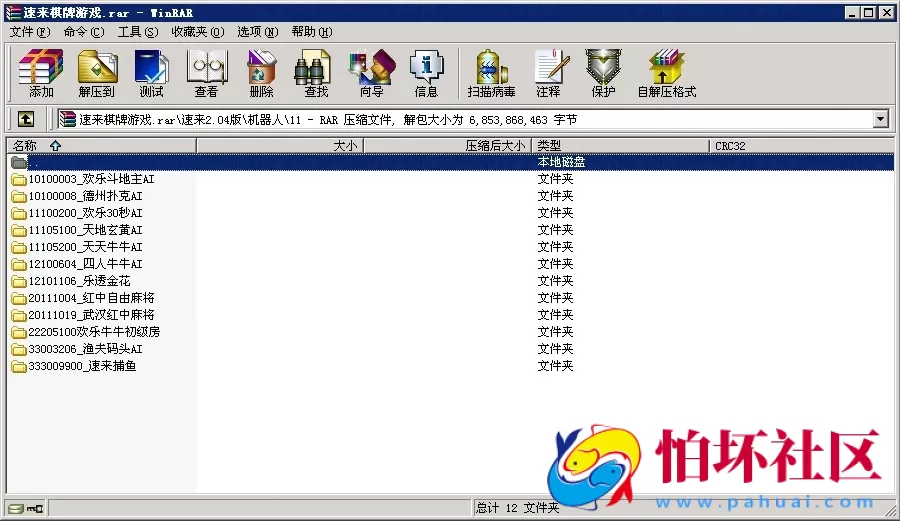Click type cell '本地磁盘' in first row
This screenshot has width=900, height=521.
pos(561,162)
